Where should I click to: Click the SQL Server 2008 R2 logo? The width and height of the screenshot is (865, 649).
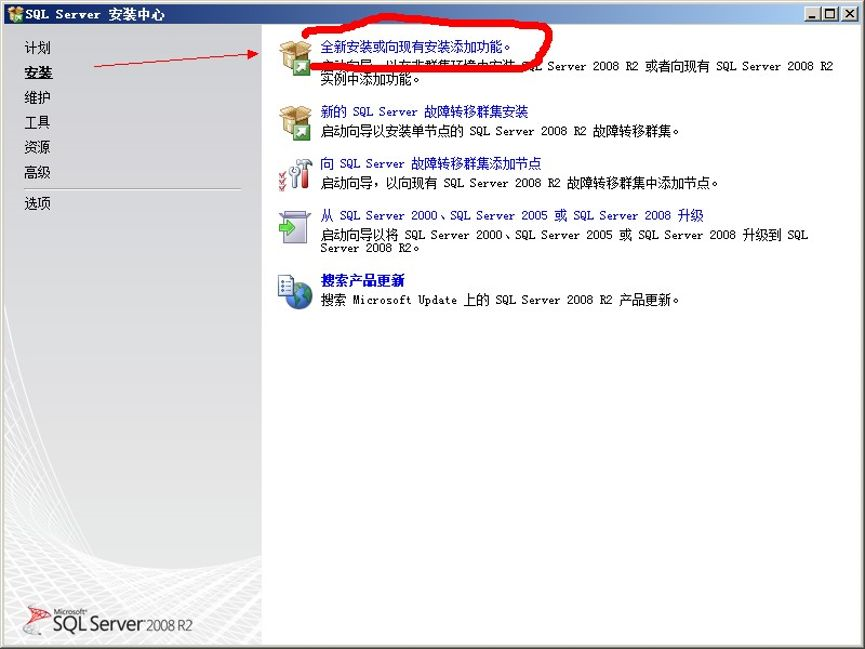pyautogui.click(x=108, y=619)
